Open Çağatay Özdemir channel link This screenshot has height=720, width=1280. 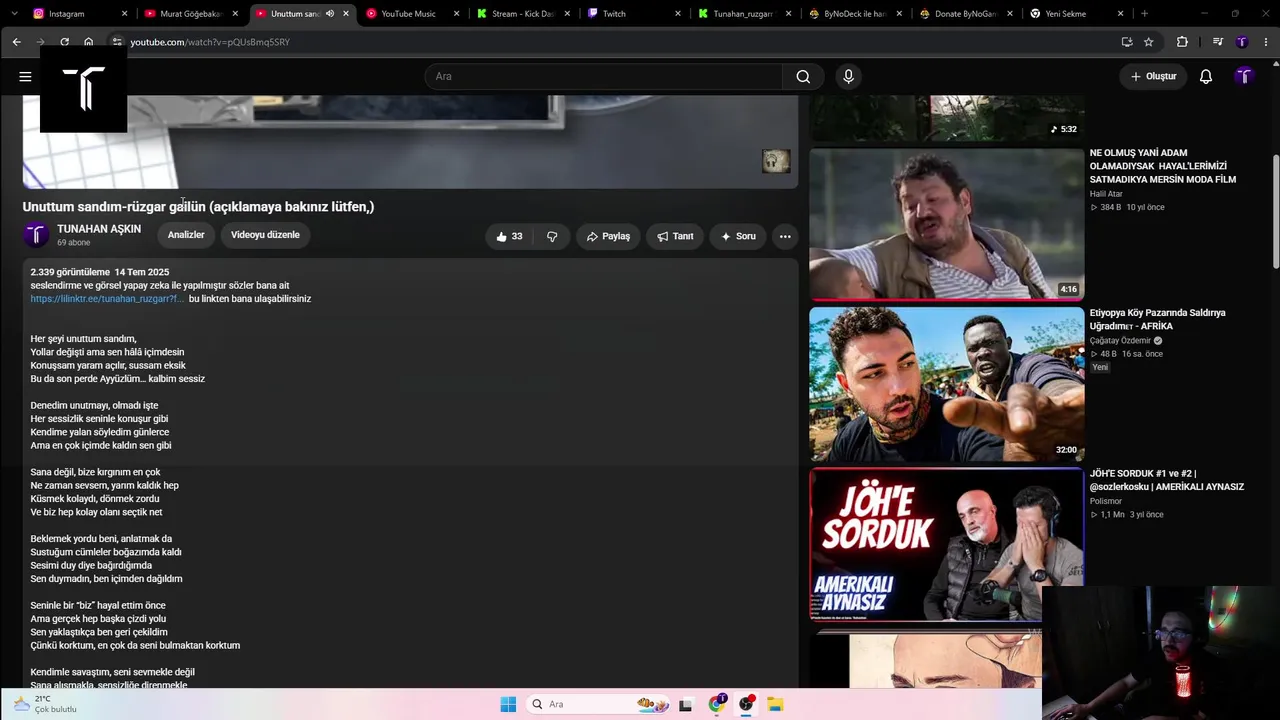coord(1120,340)
